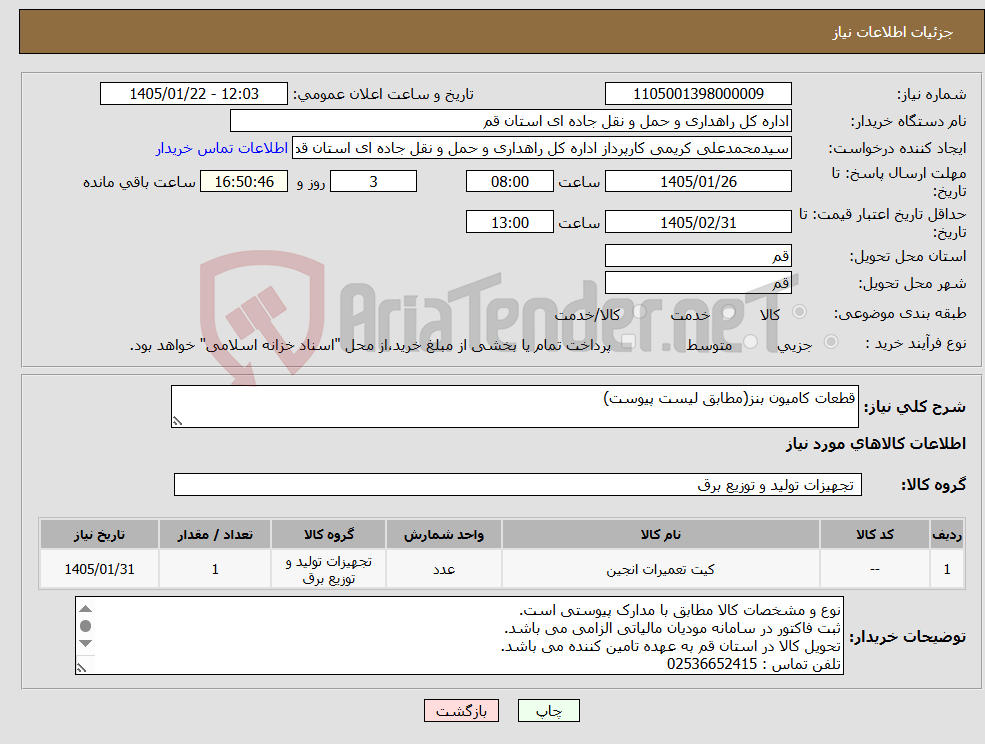Toggle the Islamic treasury payment checkbox
985x744 pixels.
pyautogui.click(x=626, y=342)
